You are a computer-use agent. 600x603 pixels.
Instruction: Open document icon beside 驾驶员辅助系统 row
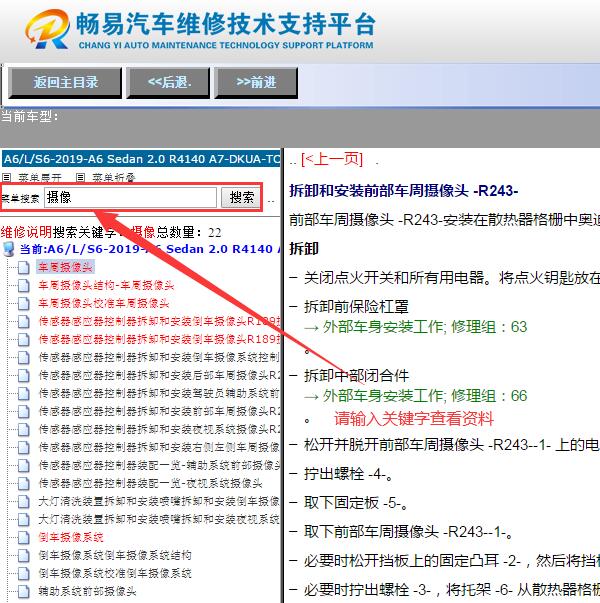point(23,393)
